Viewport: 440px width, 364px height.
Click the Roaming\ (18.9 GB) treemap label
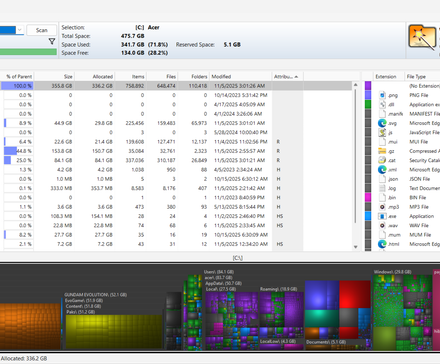pos(278,289)
